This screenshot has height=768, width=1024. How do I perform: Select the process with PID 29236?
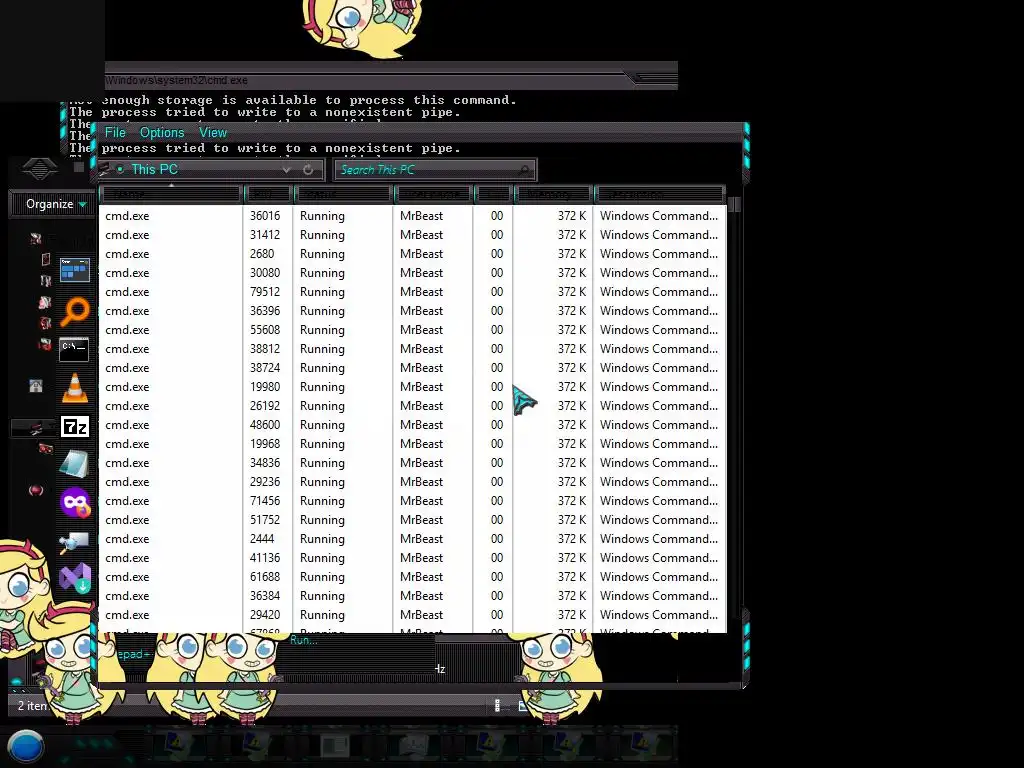click(x=413, y=481)
